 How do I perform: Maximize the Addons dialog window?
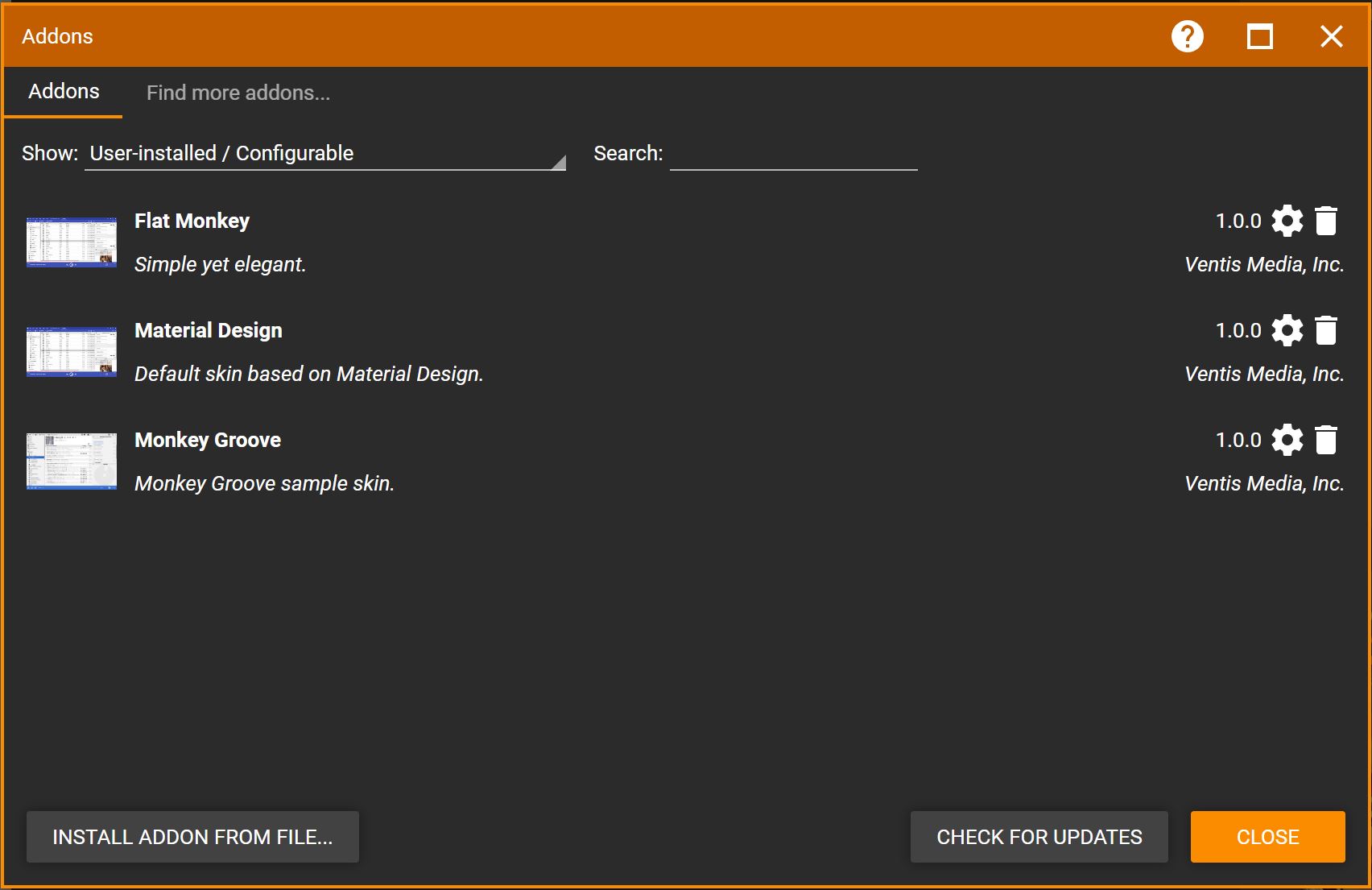coord(1259,36)
